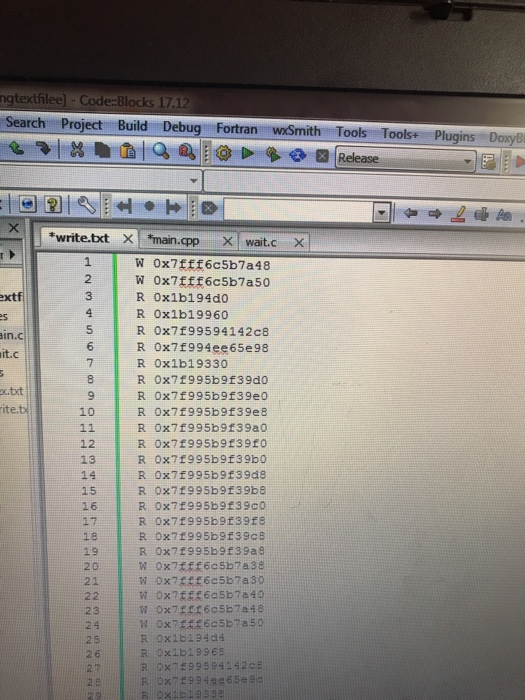This screenshot has height=700, width=525.
Task: Click line 5 text 0x7f99594142c8
Action: coord(211,332)
